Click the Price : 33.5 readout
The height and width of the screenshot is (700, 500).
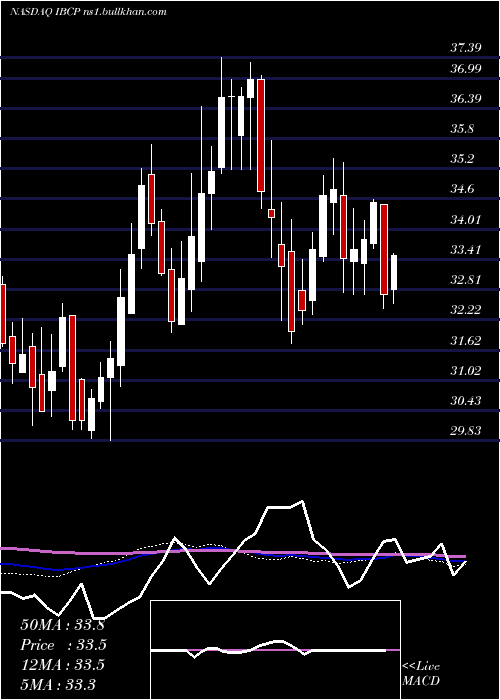coord(63,645)
